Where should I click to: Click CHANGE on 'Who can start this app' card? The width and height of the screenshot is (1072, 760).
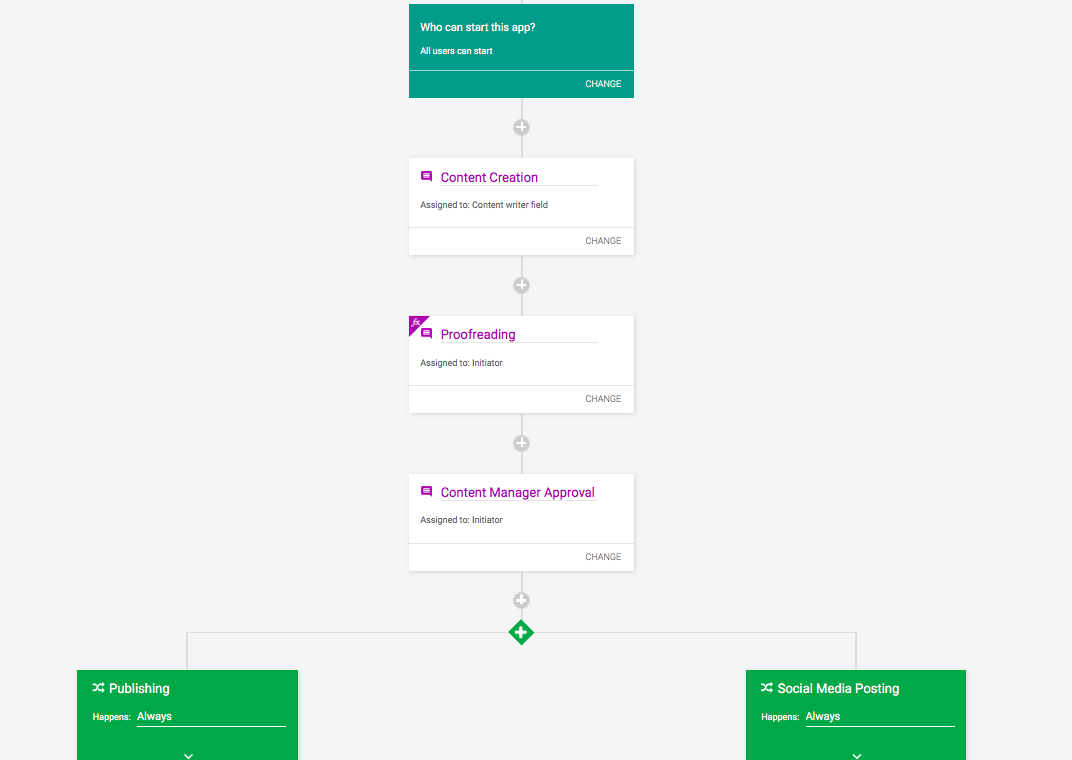[x=602, y=84]
